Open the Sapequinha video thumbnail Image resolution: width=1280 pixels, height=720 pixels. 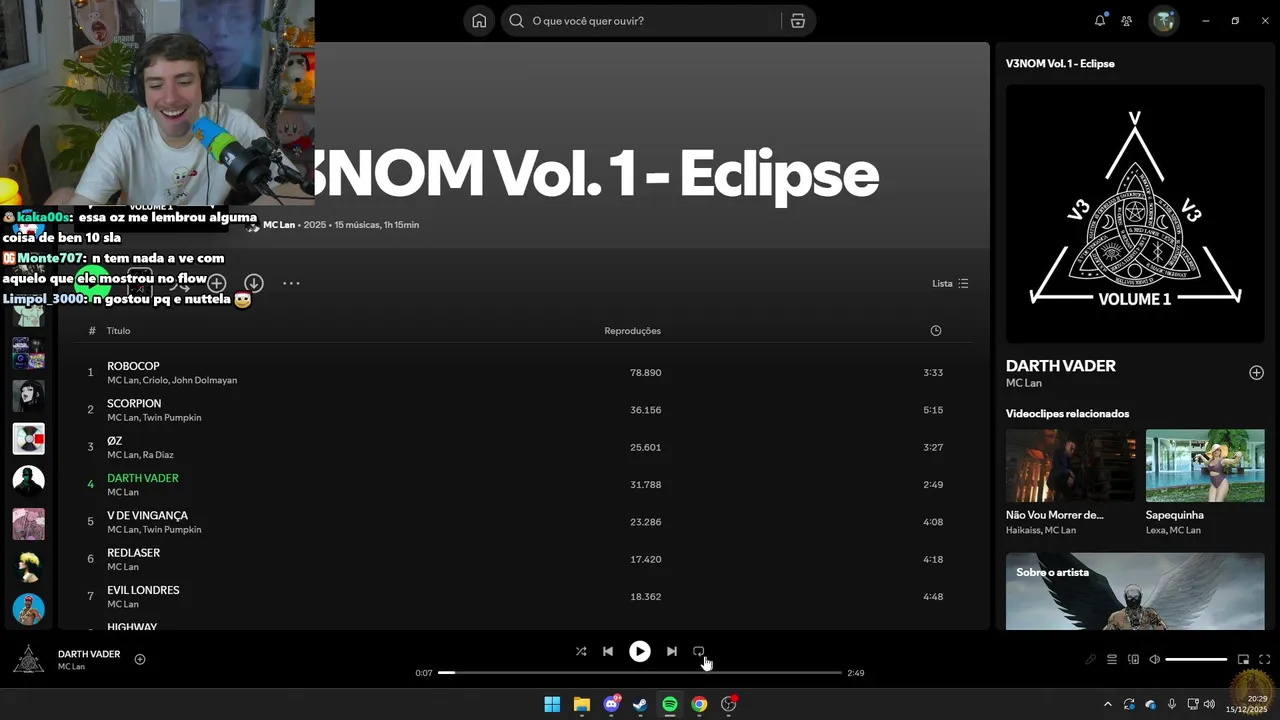click(1205, 466)
